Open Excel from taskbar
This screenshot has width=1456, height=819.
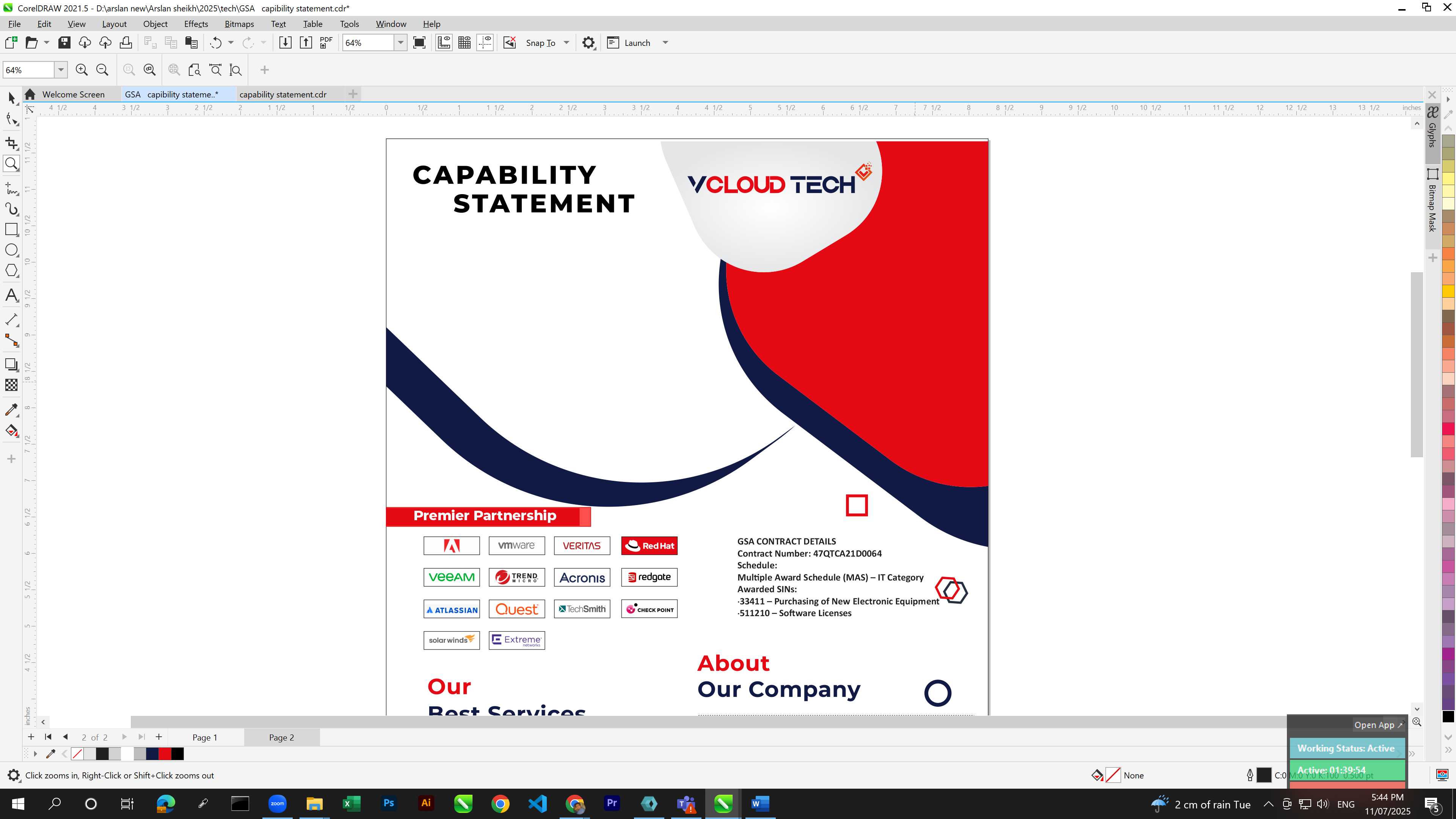click(351, 804)
